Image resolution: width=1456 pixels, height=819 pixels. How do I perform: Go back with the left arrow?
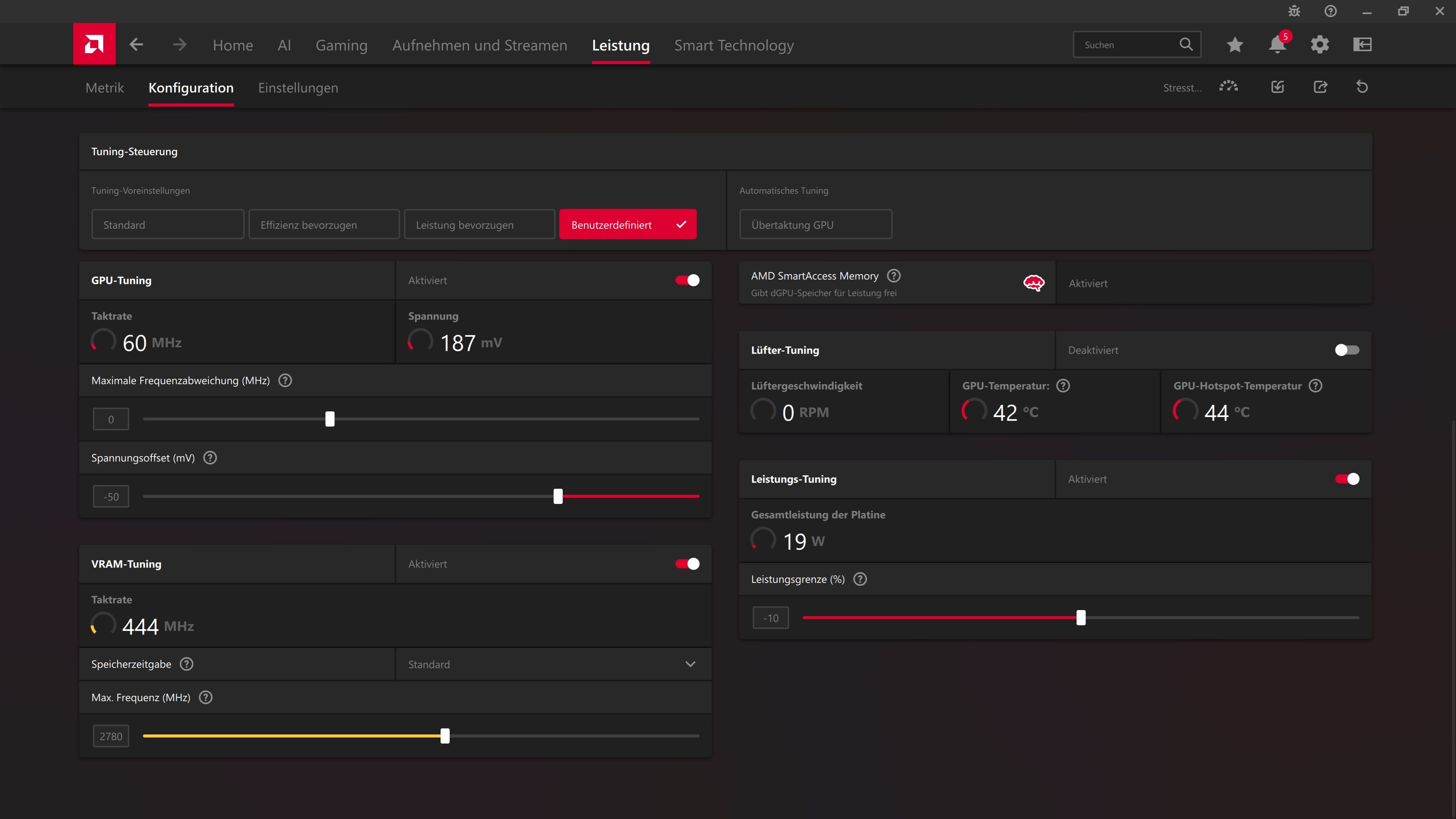point(136,45)
